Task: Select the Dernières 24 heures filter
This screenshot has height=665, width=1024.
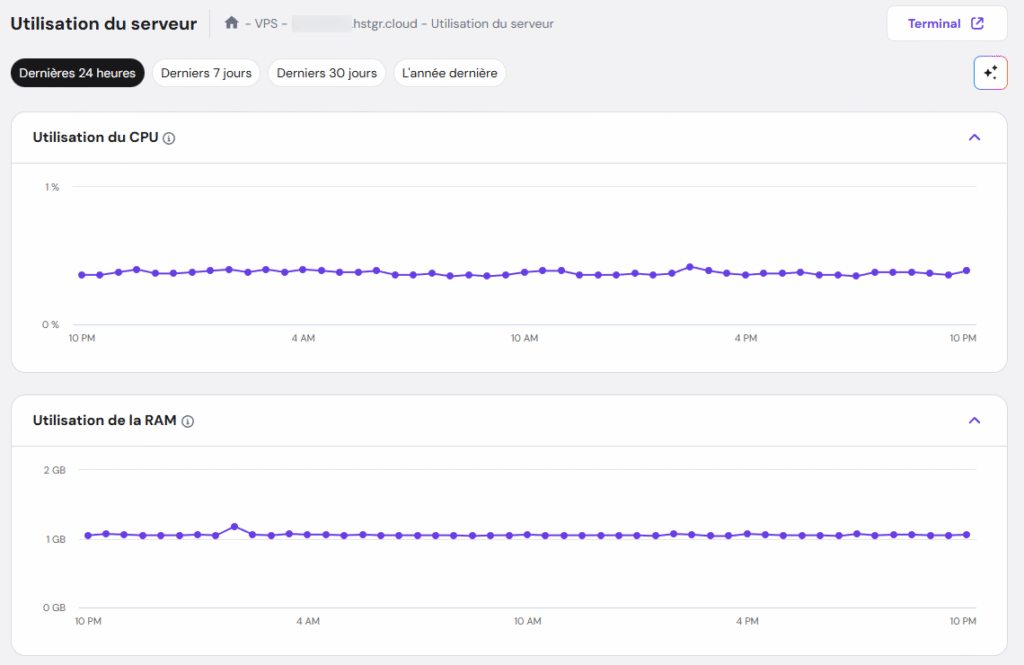Action: pos(77,72)
